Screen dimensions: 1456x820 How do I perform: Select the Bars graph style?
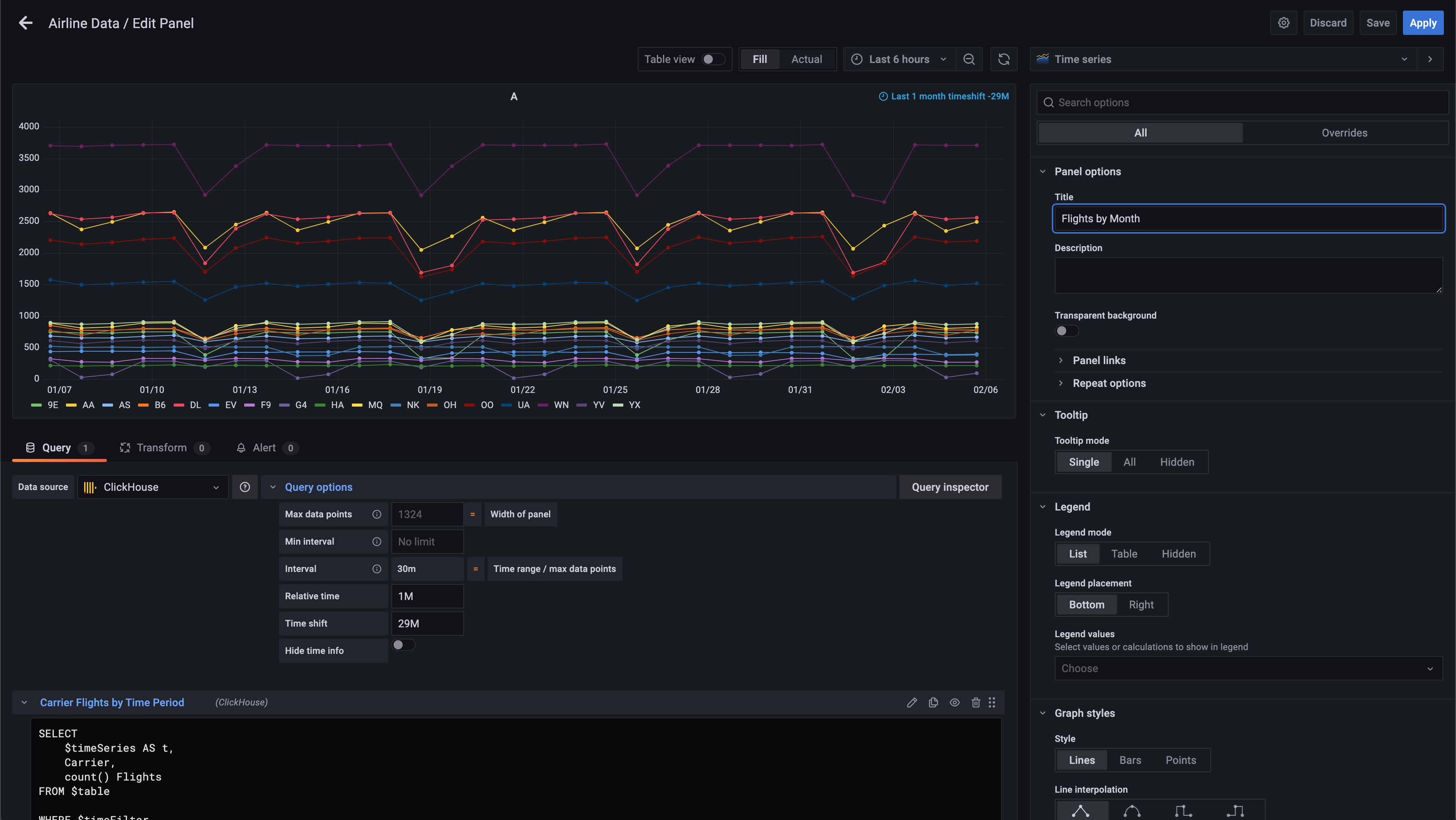tap(1131, 760)
